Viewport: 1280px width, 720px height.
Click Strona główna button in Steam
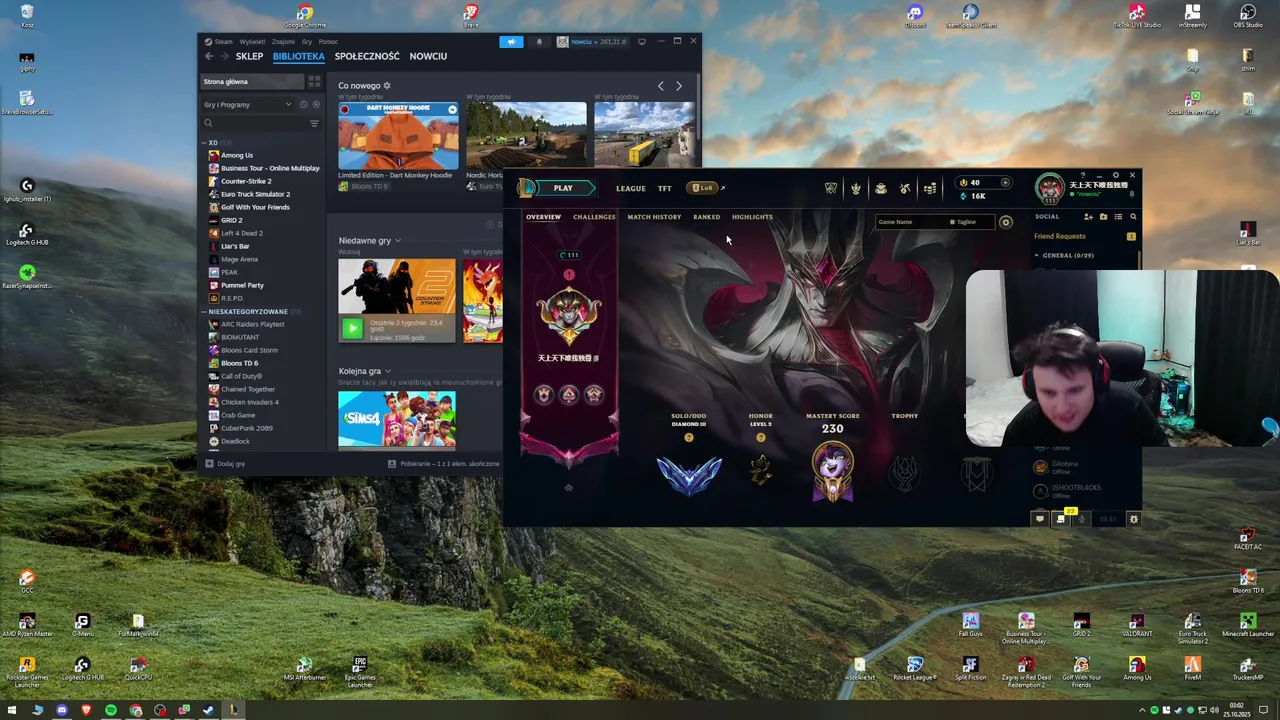[x=252, y=82]
